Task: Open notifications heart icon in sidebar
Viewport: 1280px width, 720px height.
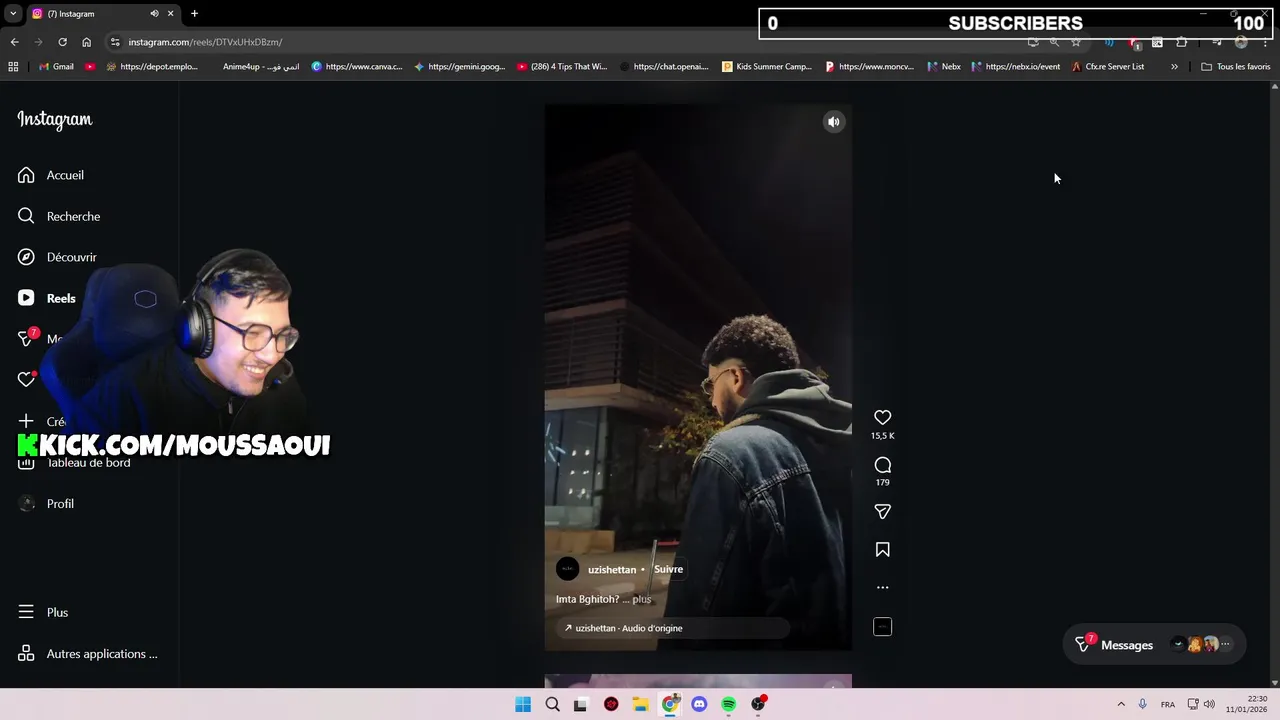Action: (x=27, y=380)
